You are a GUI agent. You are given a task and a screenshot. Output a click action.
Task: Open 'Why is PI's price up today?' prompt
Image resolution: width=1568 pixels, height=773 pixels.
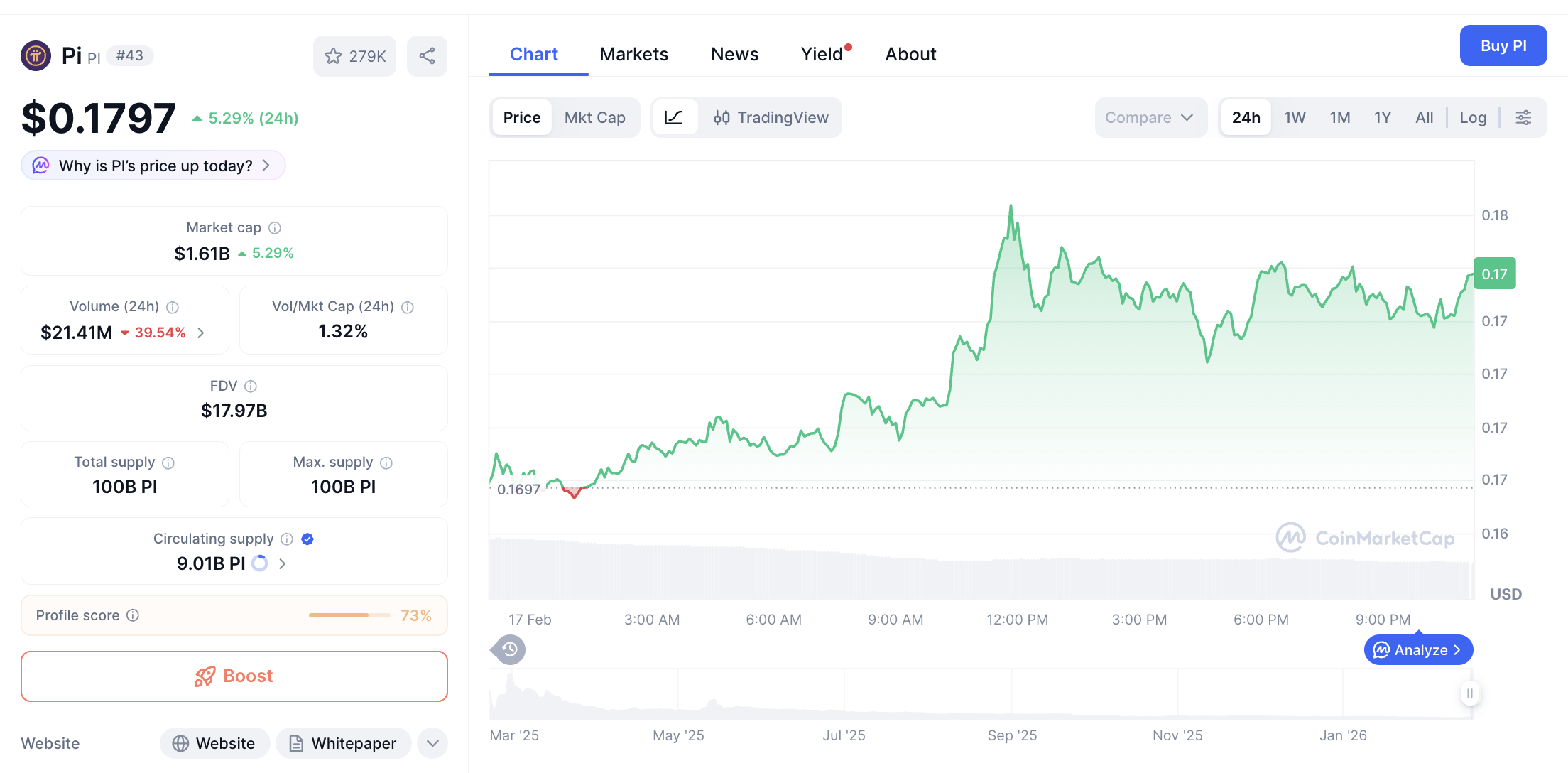[152, 165]
